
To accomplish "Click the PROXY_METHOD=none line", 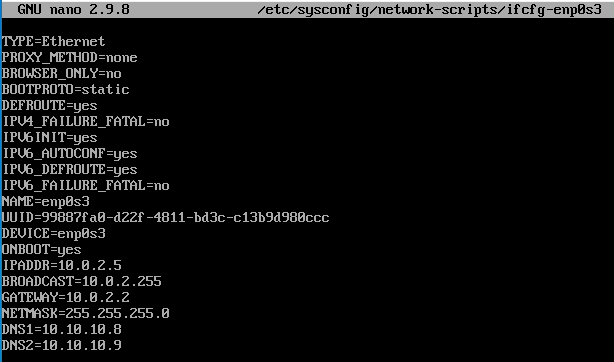I will click(70, 57).
